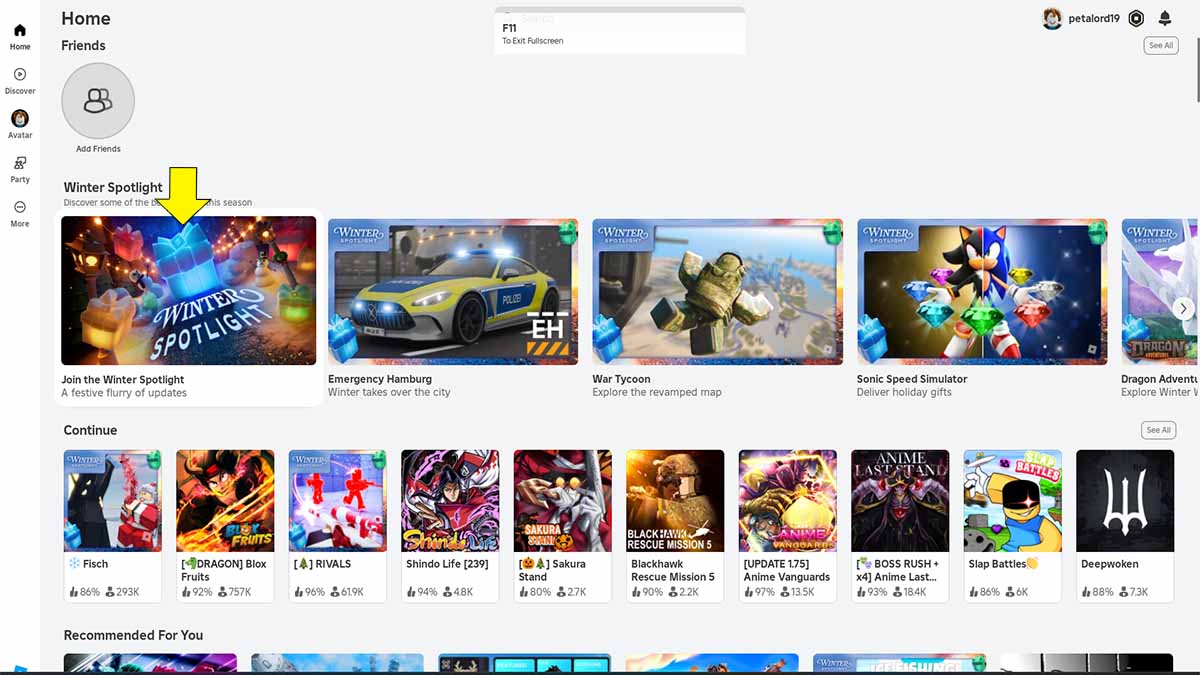This screenshot has width=1200, height=675.
Task: Click the Robux icon in header
Action: [1136, 18]
